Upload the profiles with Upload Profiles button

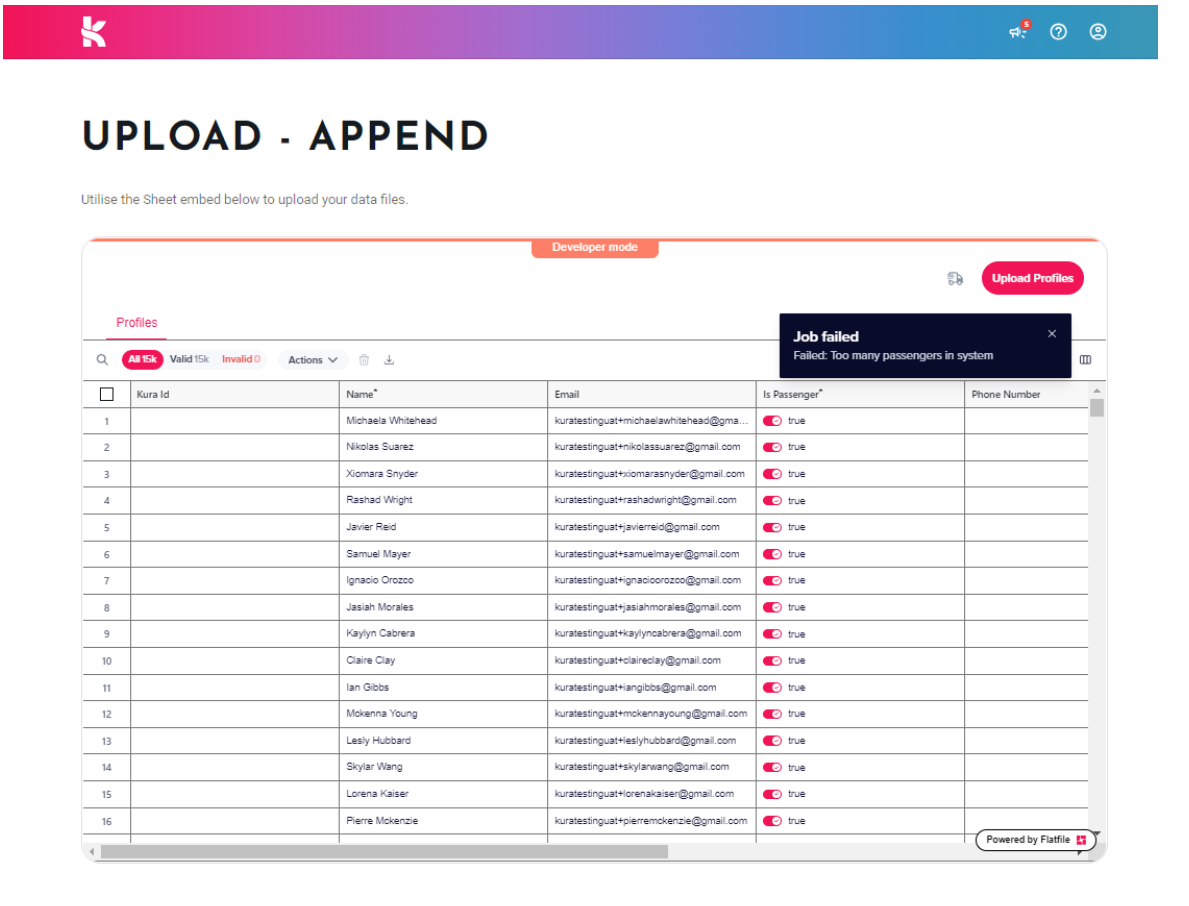pyautogui.click(x=1032, y=278)
